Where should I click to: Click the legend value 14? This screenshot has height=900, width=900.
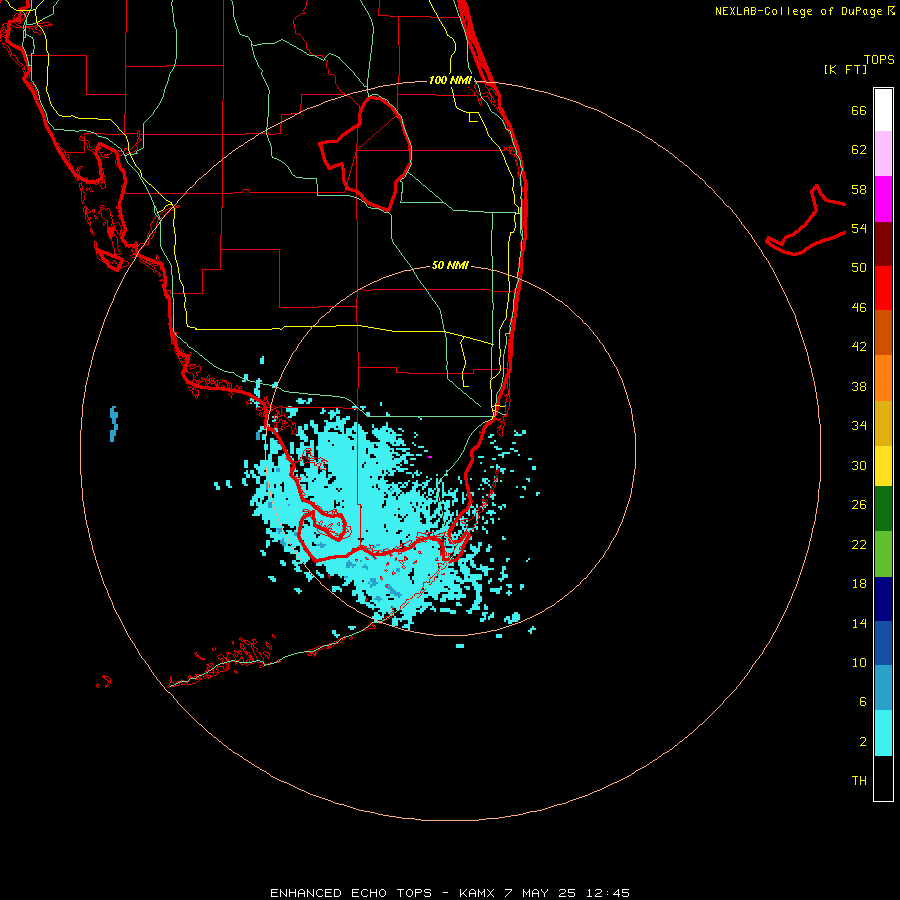tap(859, 623)
